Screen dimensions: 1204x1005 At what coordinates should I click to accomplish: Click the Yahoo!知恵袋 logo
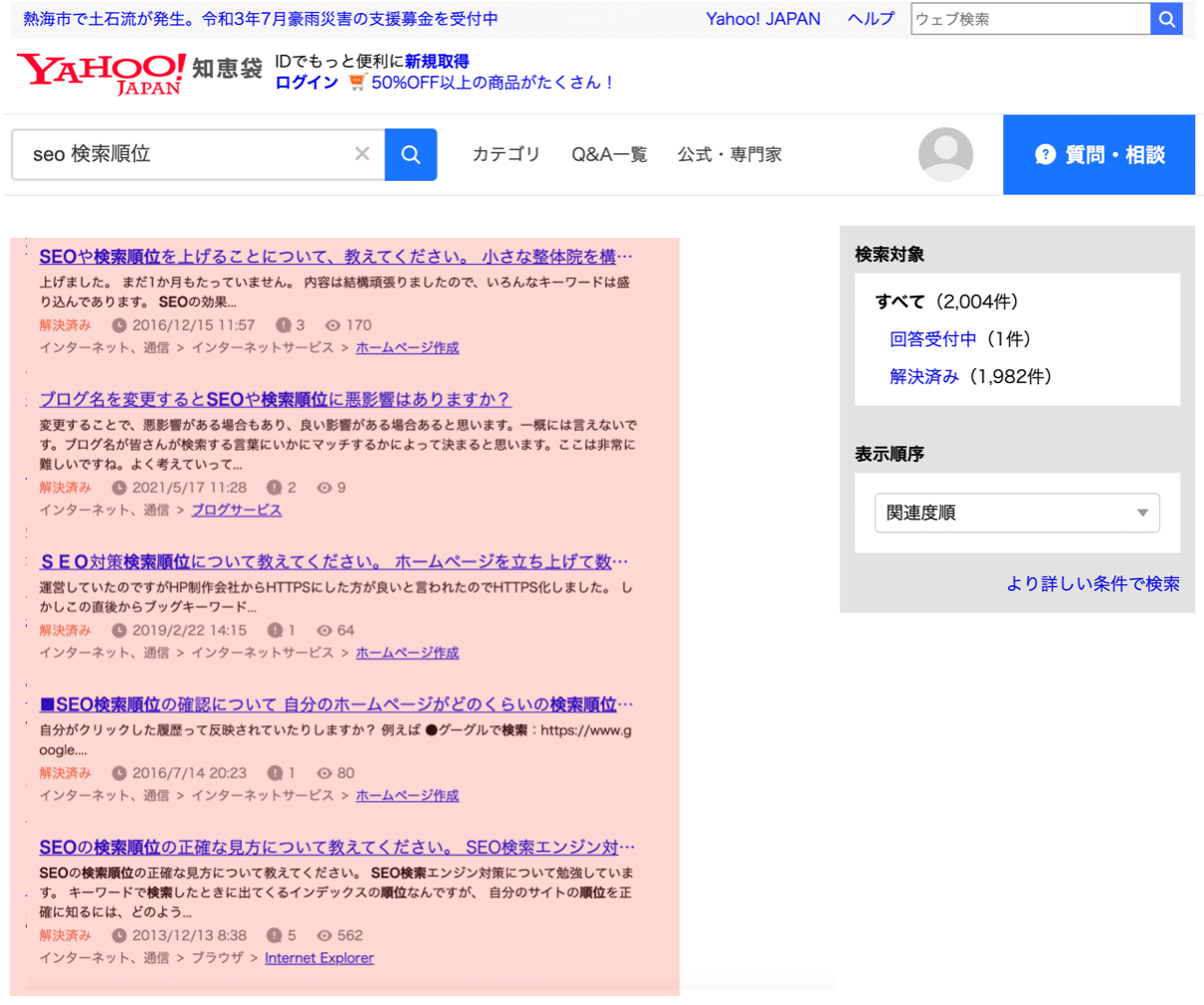point(139,72)
